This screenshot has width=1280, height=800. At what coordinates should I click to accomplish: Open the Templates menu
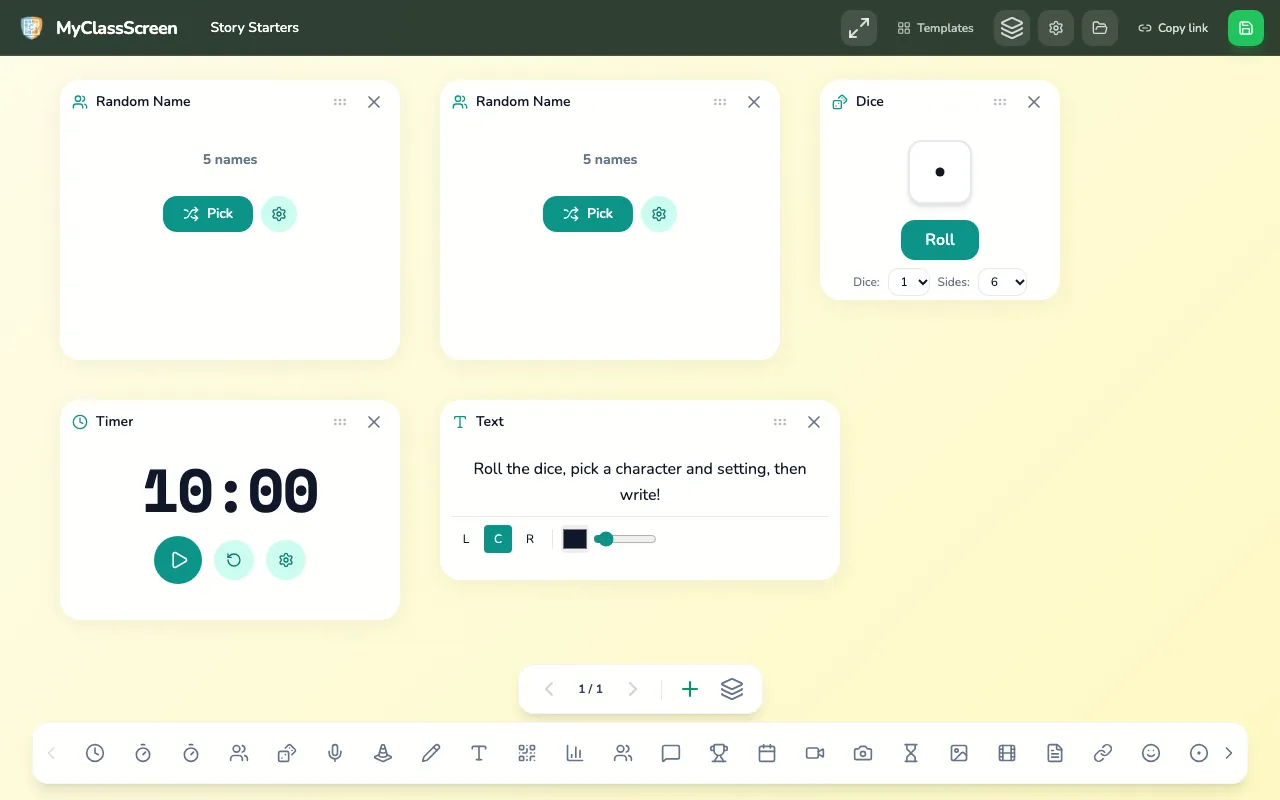coord(936,28)
